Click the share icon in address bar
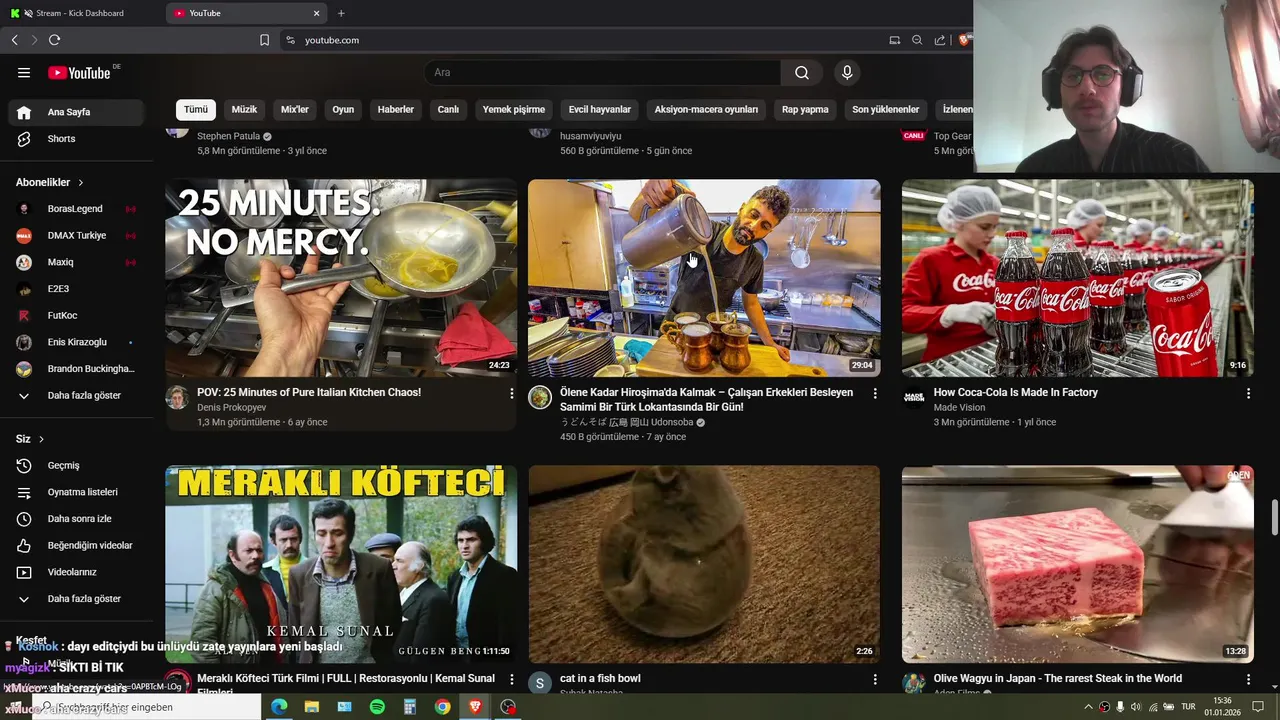Screen dimensions: 1280x720 940,40
